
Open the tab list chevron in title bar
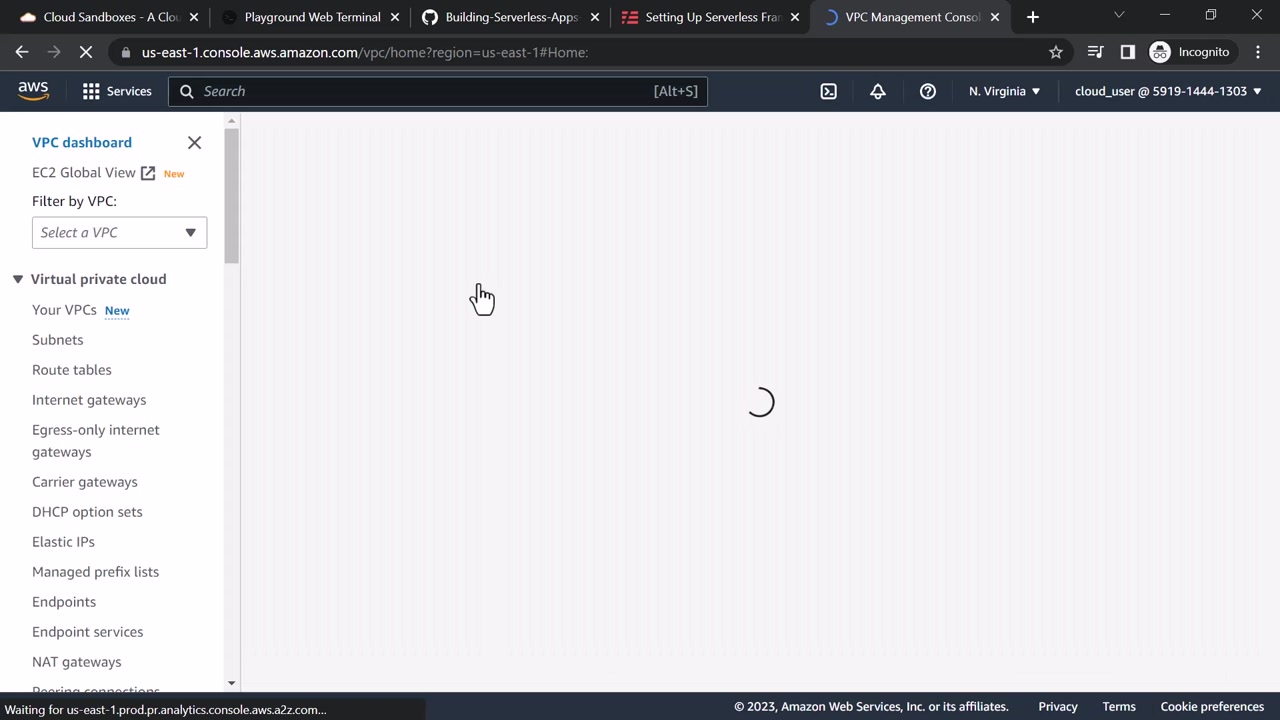click(x=1119, y=15)
